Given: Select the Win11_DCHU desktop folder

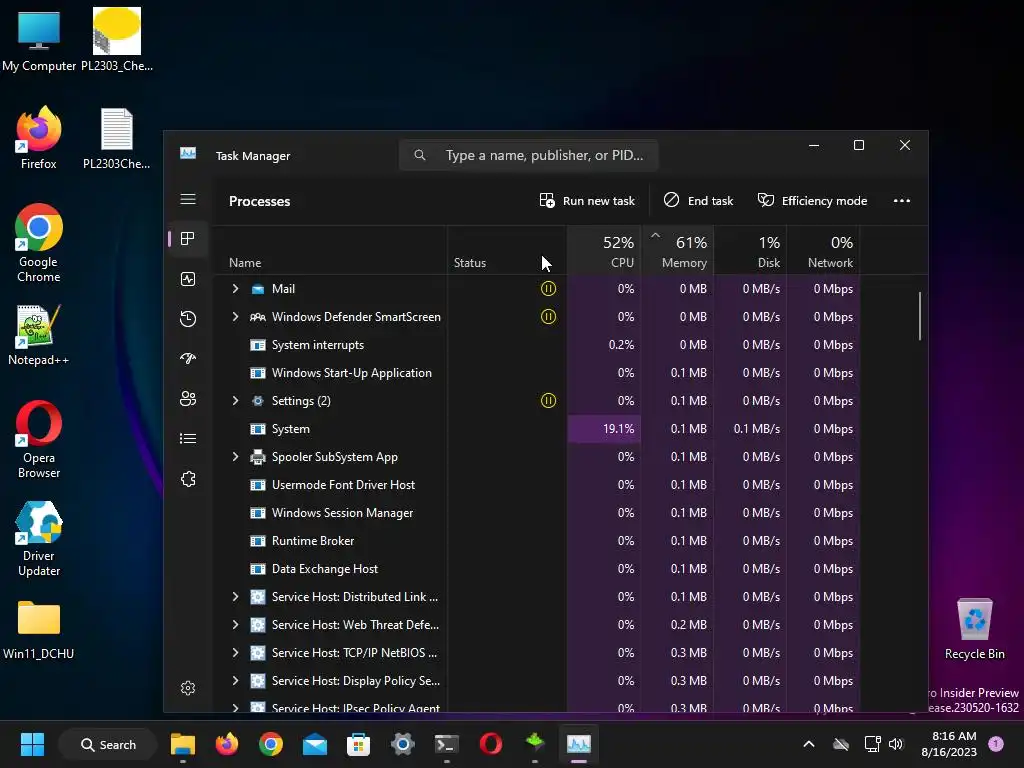Looking at the screenshot, I should (x=39, y=630).
